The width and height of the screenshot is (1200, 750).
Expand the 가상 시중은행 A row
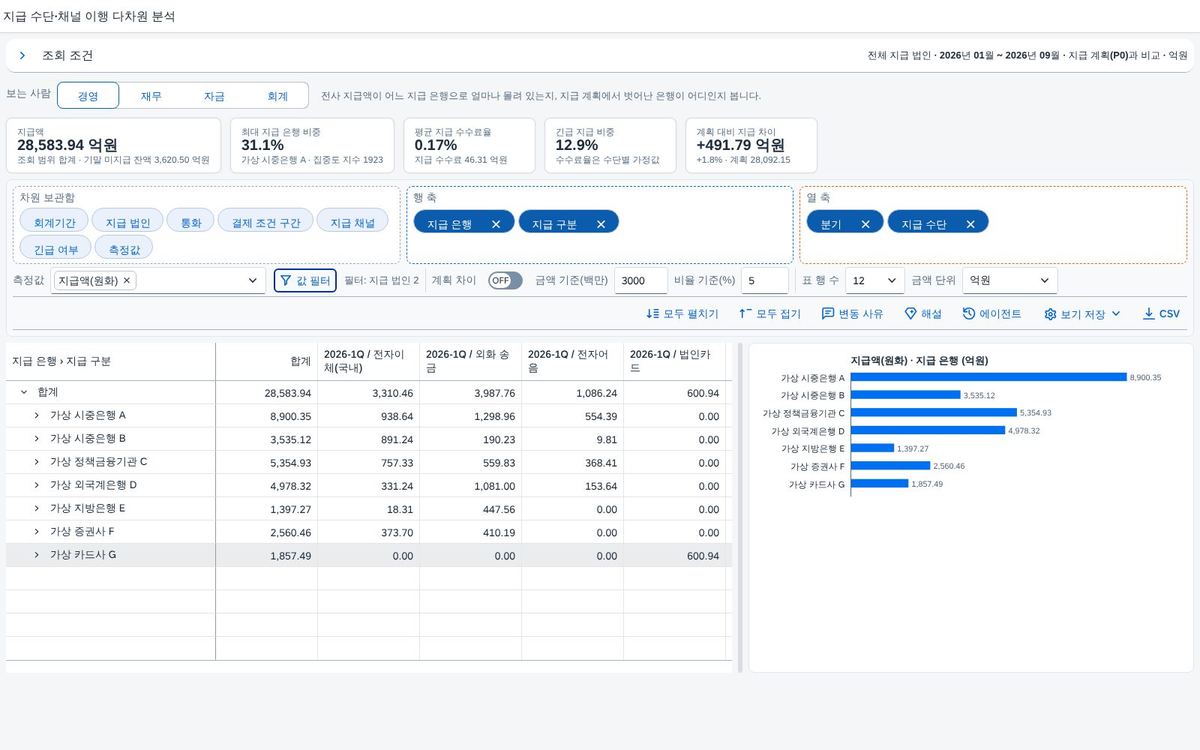click(37, 416)
